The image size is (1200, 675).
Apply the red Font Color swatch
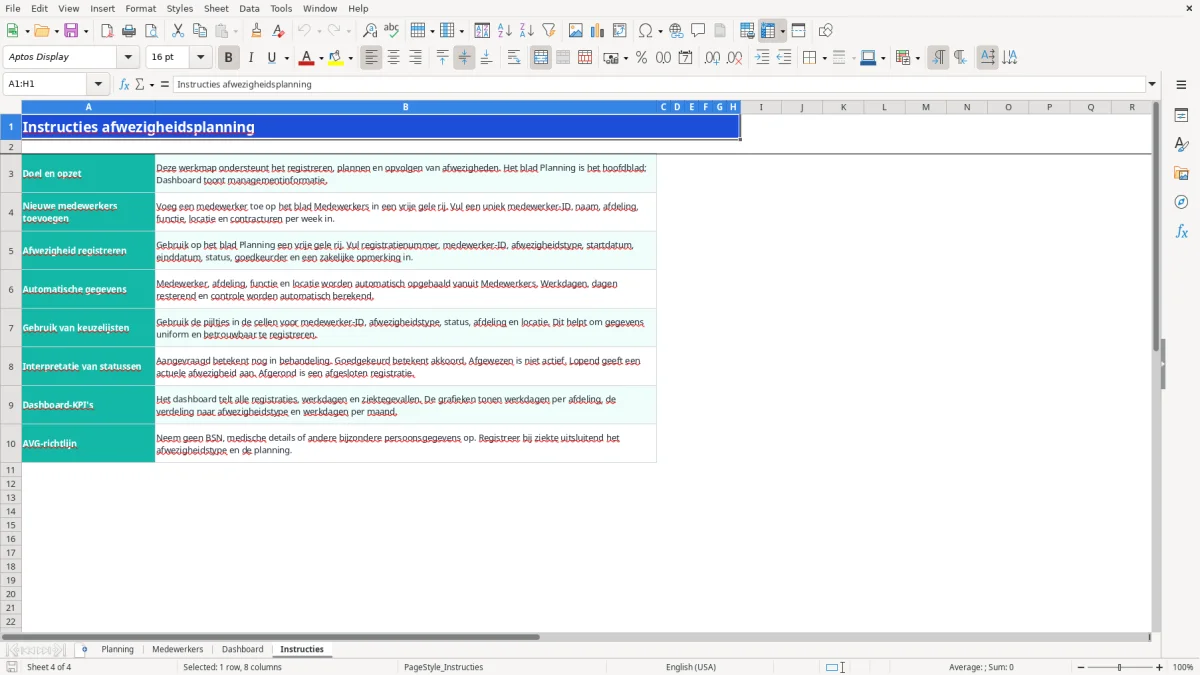pyautogui.click(x=307, y=58)
